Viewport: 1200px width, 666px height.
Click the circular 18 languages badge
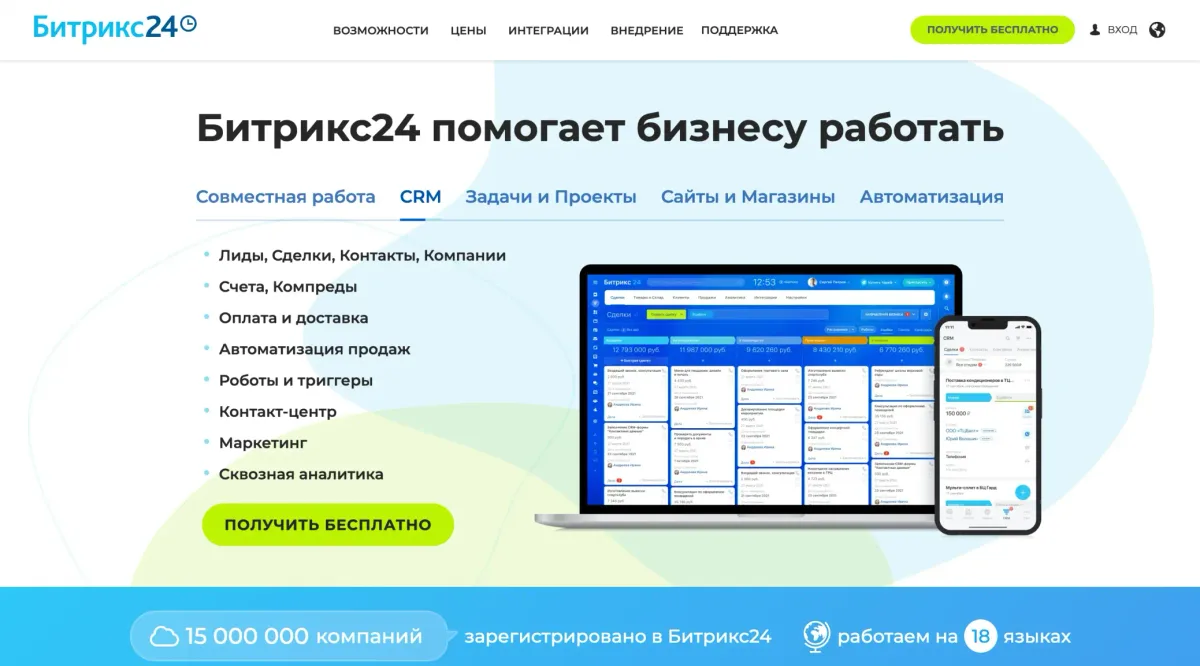[x=981, y=637]
